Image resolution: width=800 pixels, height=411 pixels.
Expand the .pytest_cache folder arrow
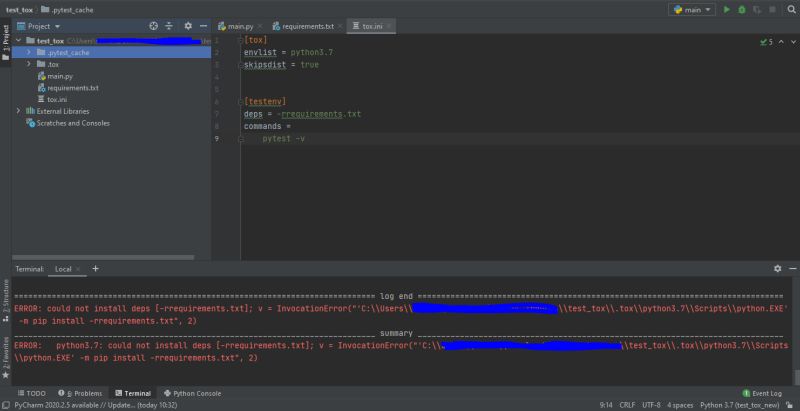click(29, 53)
